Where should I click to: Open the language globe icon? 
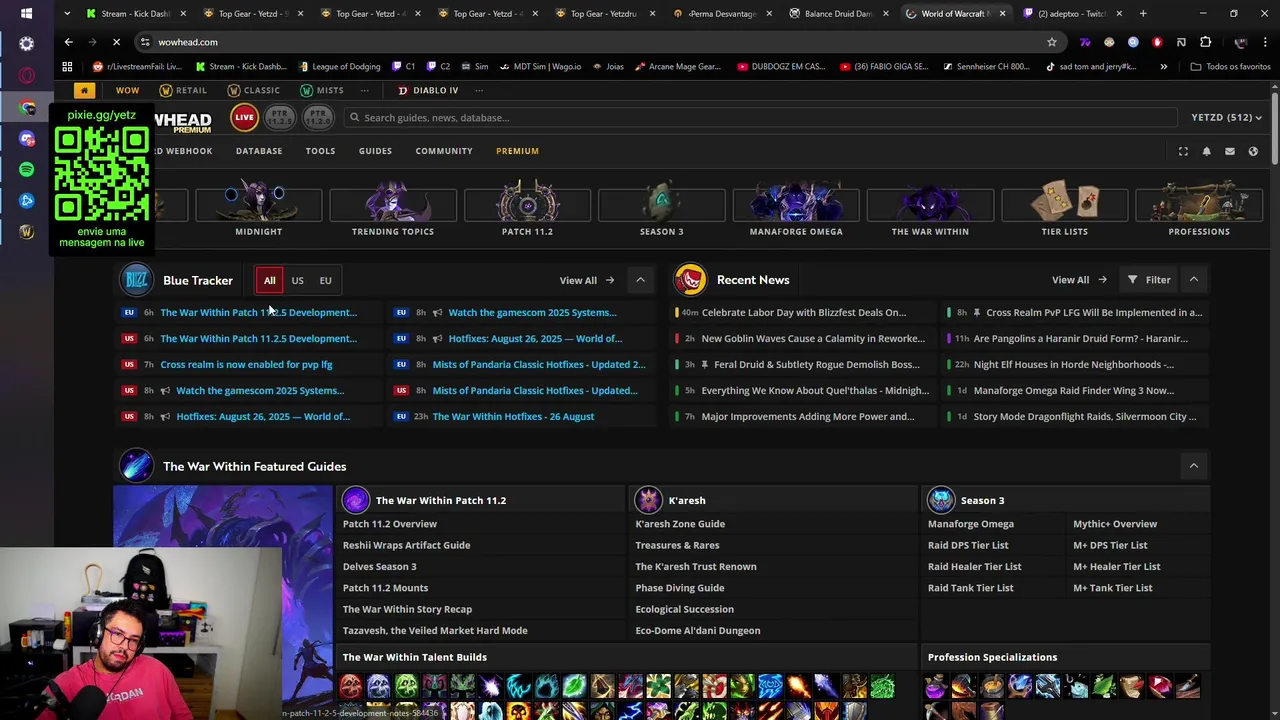click(x=1253, y=151)
